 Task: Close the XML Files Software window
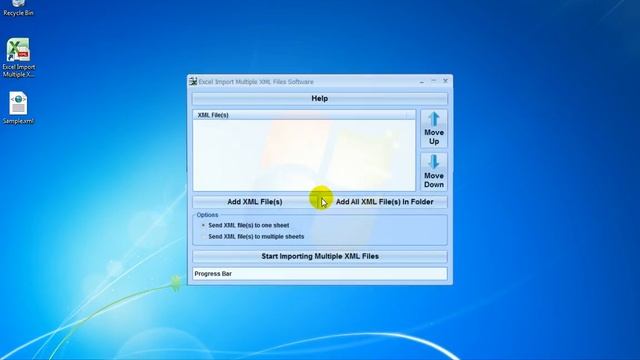445,81
